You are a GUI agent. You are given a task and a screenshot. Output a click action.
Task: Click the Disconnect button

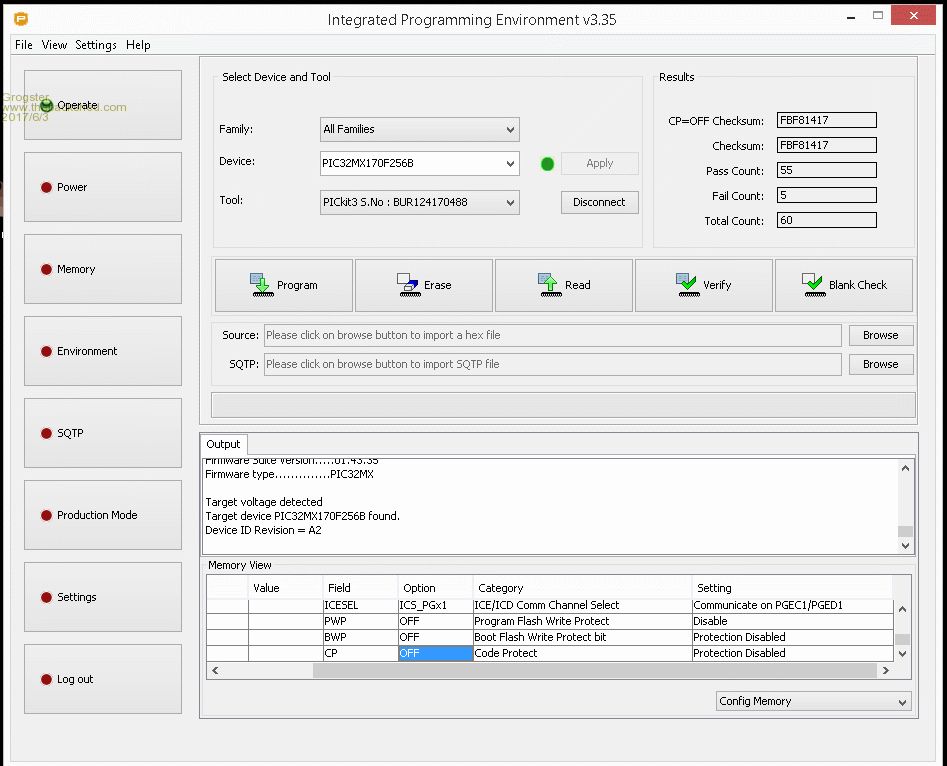click(x=599, y=202)
